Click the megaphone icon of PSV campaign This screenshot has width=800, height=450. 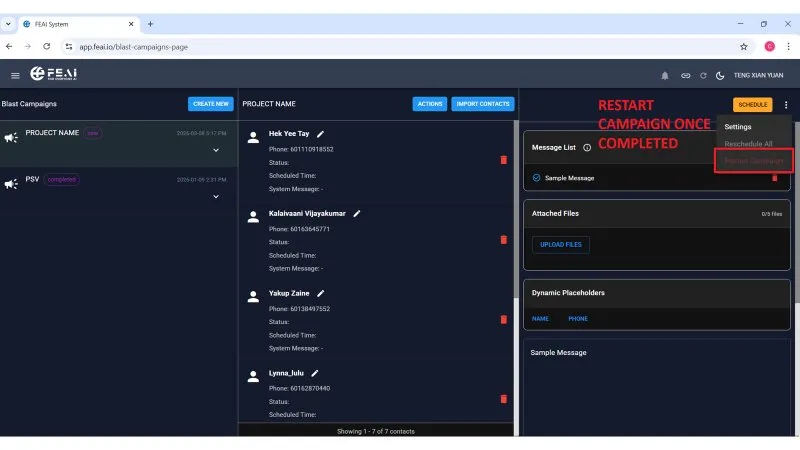point(11,184)
